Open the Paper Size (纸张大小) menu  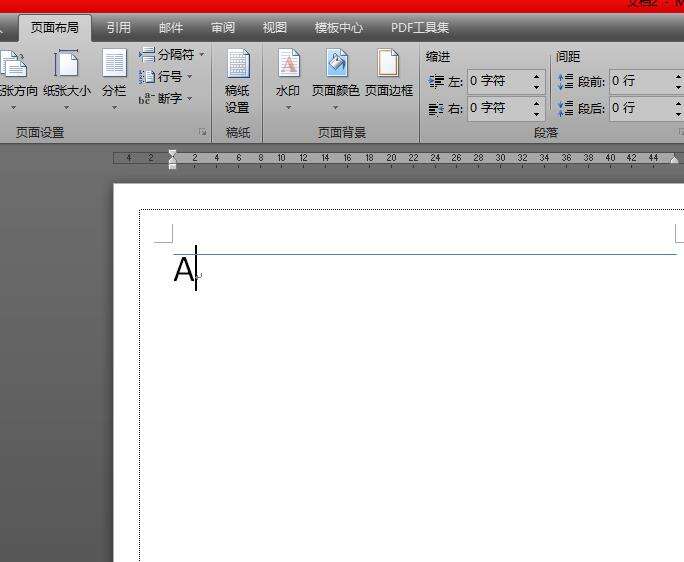pos(66,75)
